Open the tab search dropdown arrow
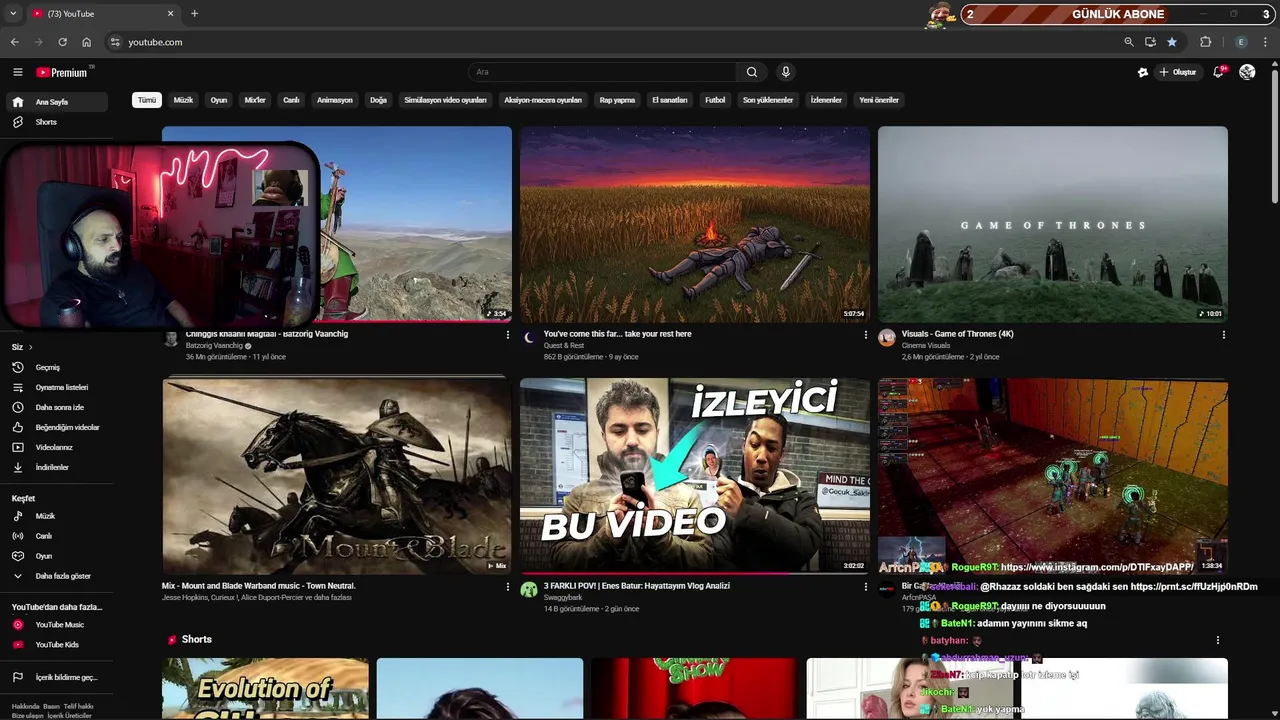This screenshot has width=1280, height=720. click(13, 14)
